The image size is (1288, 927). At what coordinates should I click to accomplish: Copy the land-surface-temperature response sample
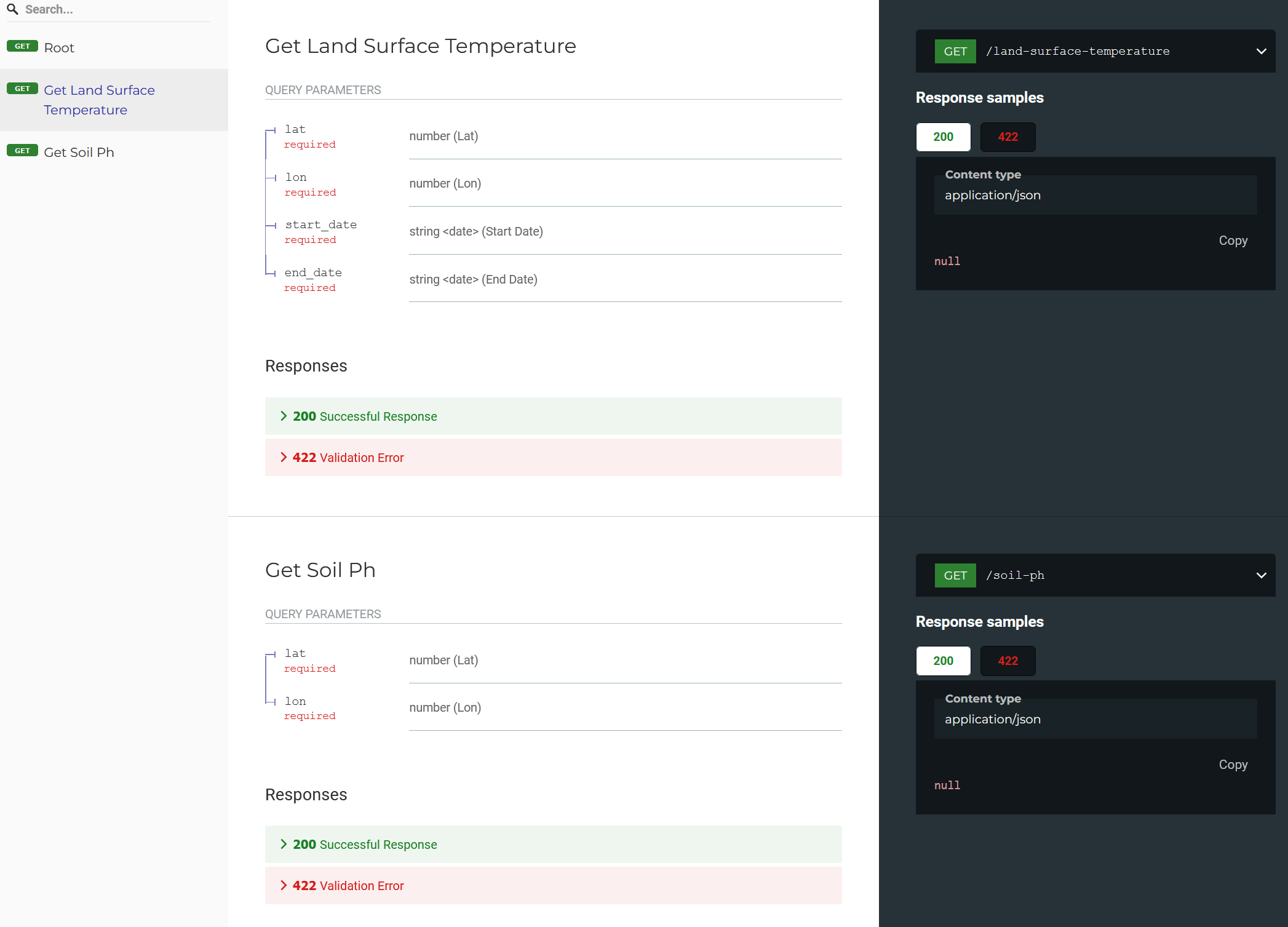click(x=1233, y=241)
